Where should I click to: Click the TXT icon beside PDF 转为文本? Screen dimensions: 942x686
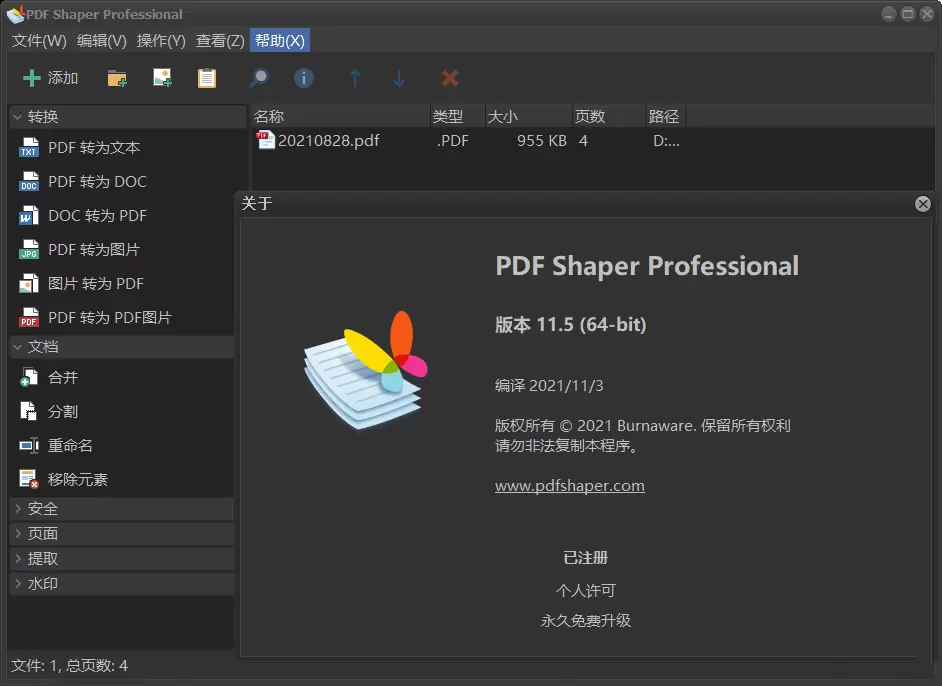point(29,147)
